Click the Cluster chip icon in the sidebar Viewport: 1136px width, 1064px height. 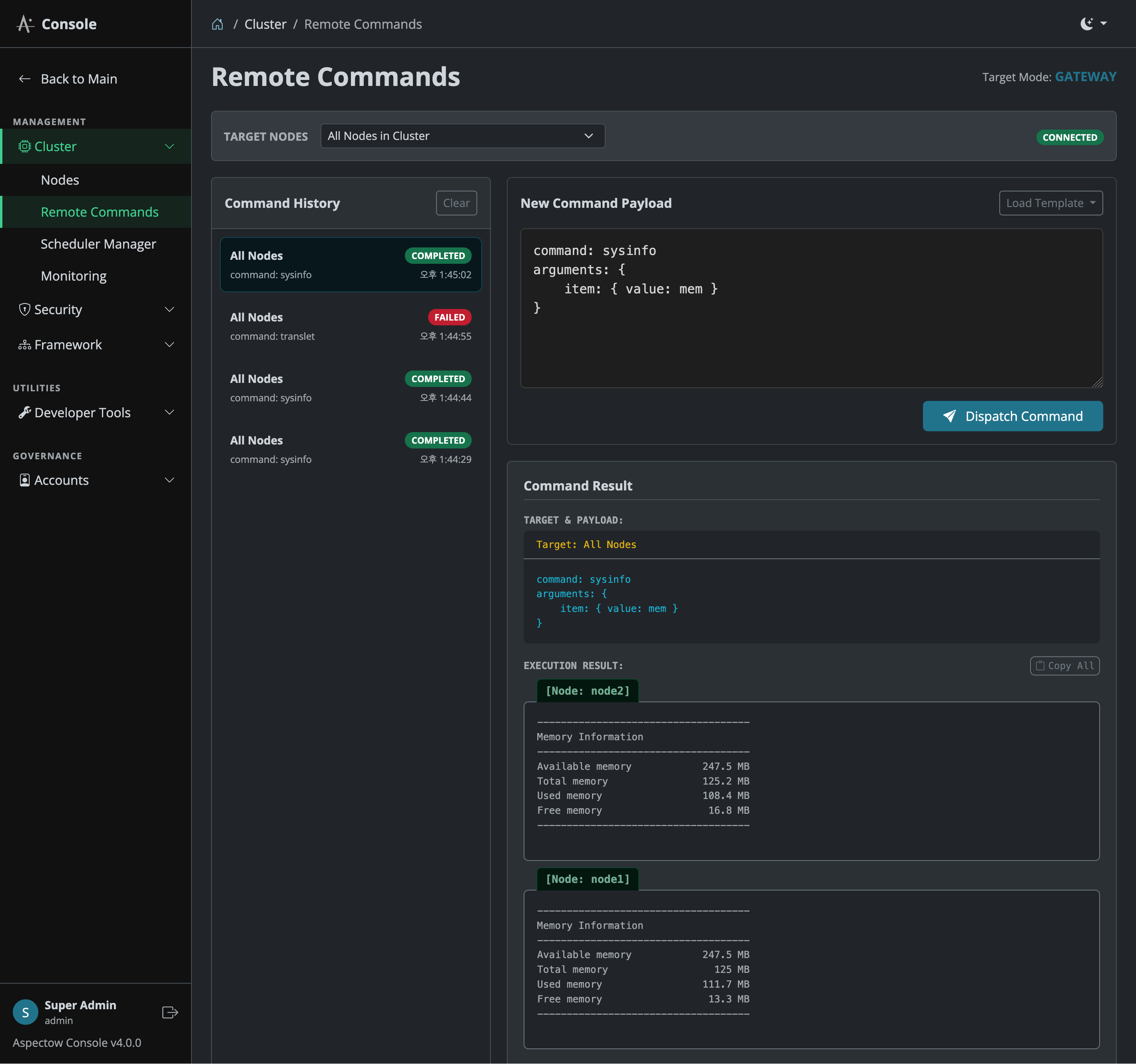(x=24, y=146)
